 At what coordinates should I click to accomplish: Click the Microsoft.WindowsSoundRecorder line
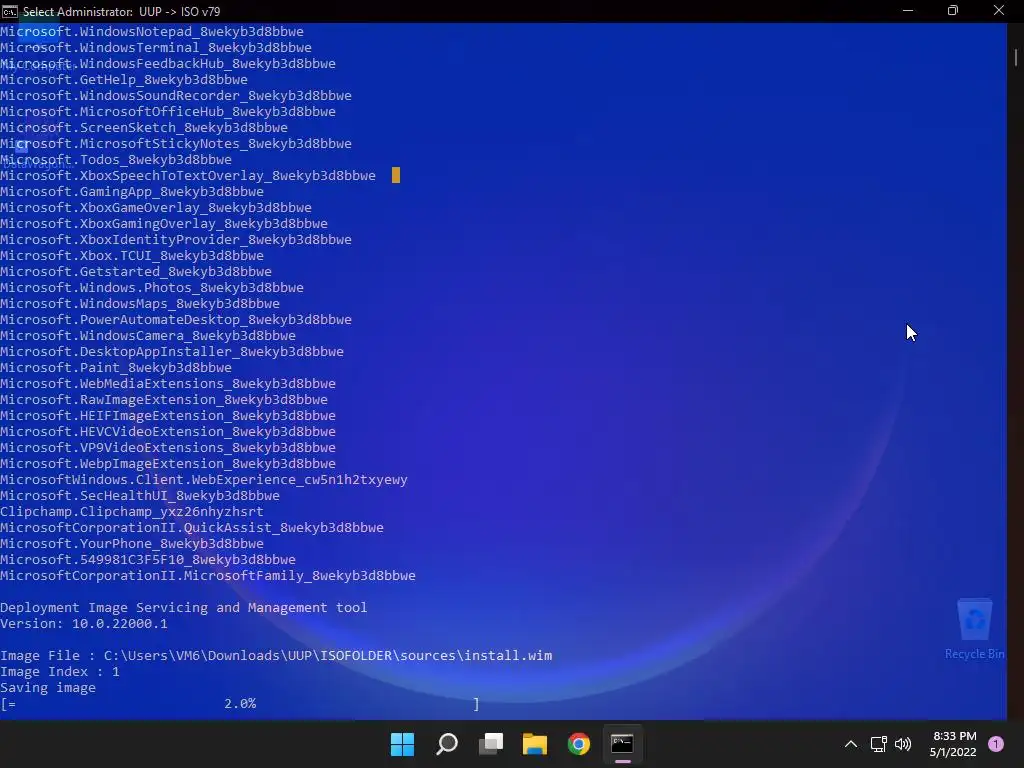(x=176, y=95)
